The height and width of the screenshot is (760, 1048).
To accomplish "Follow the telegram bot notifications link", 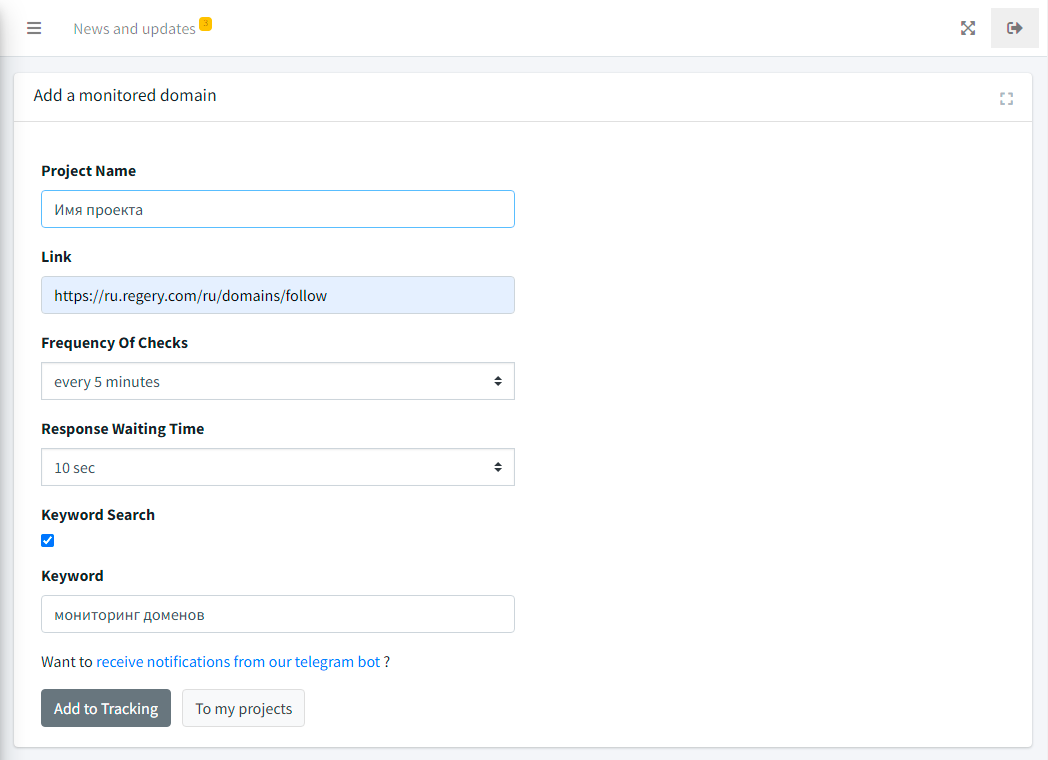I will (x=238, y=662).
